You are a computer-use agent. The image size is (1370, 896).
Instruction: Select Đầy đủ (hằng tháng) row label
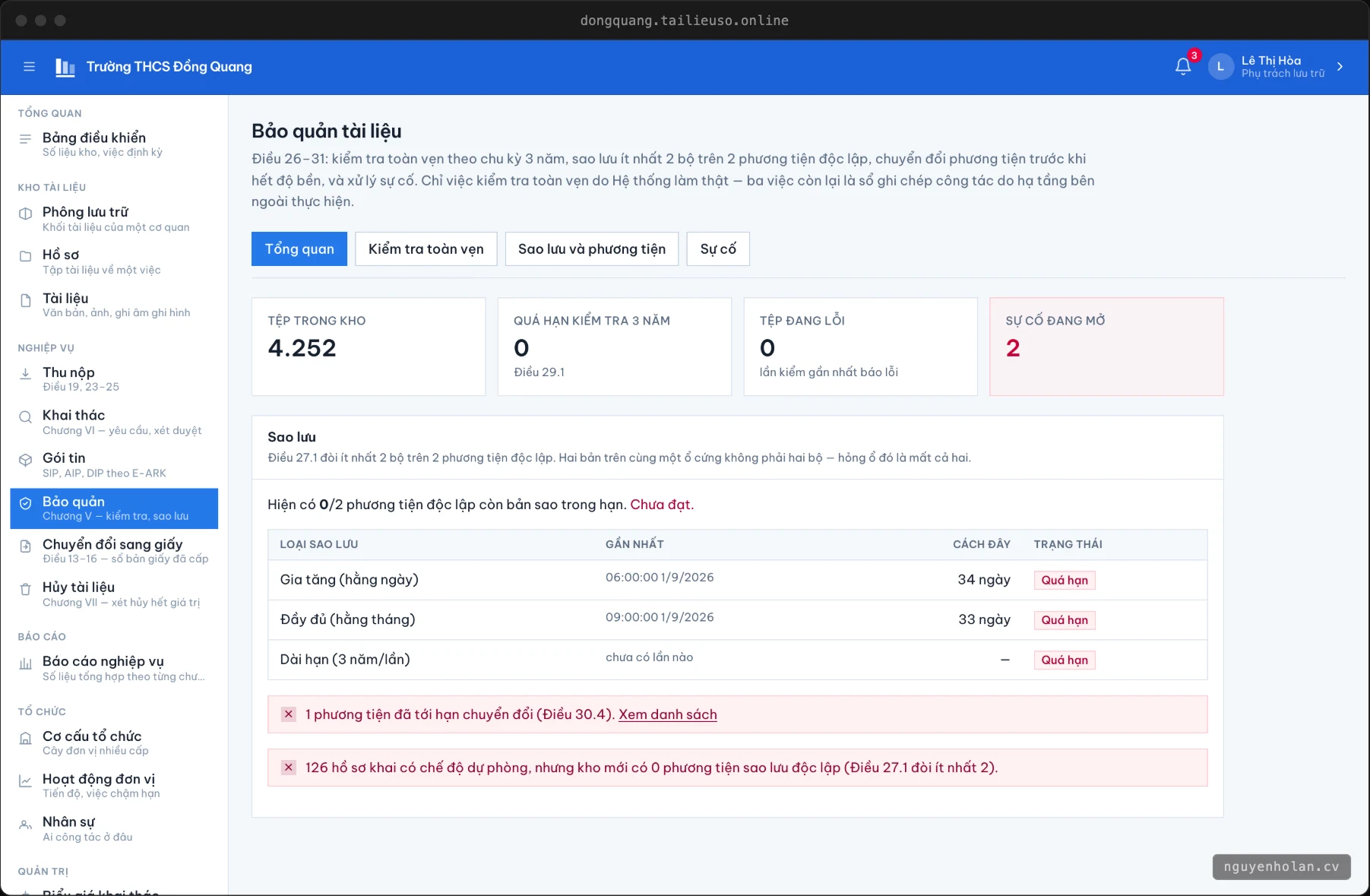pyautogui.click(x=347, y=619)
